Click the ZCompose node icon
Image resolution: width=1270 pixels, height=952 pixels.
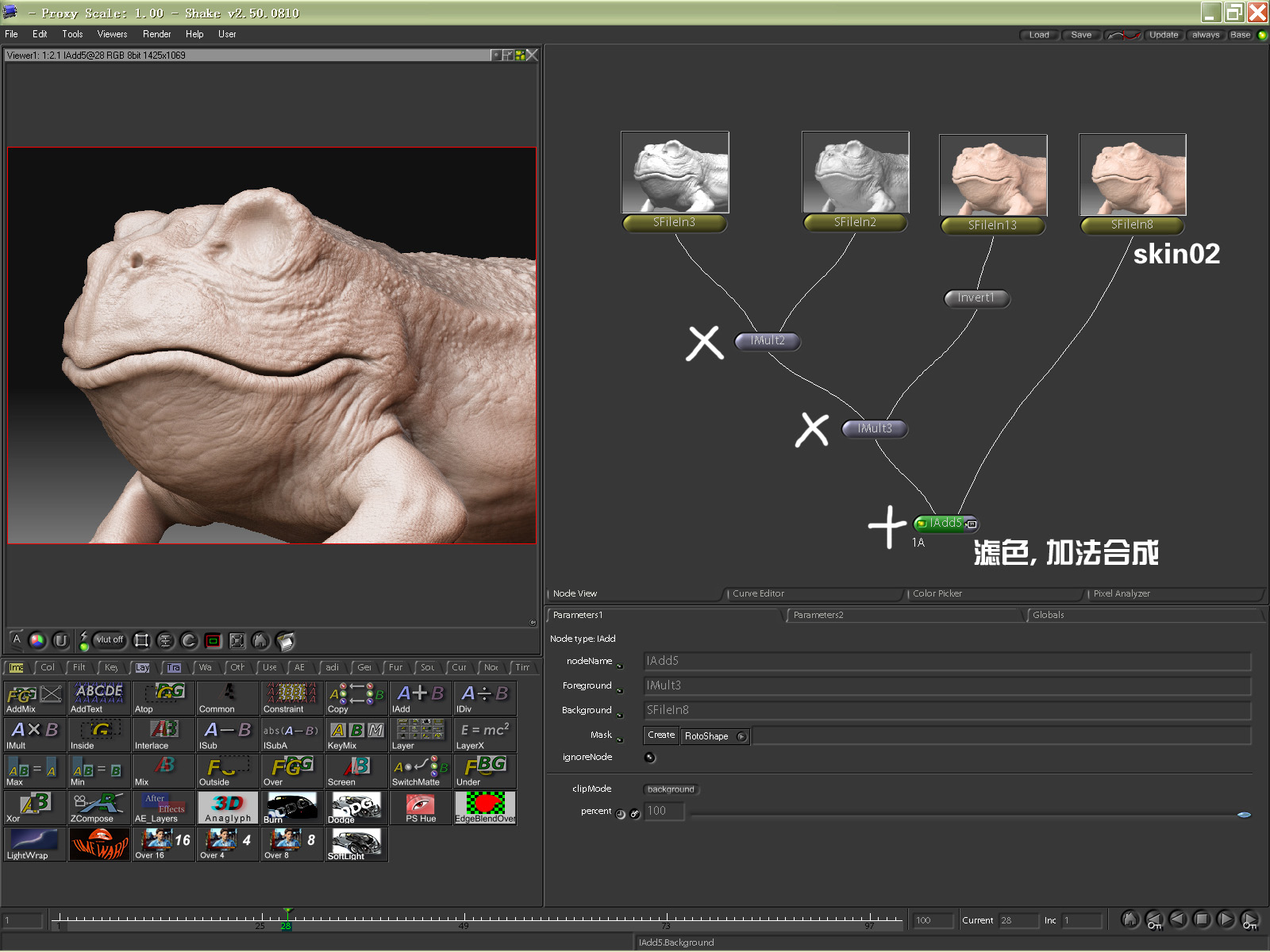click(99, 808)
